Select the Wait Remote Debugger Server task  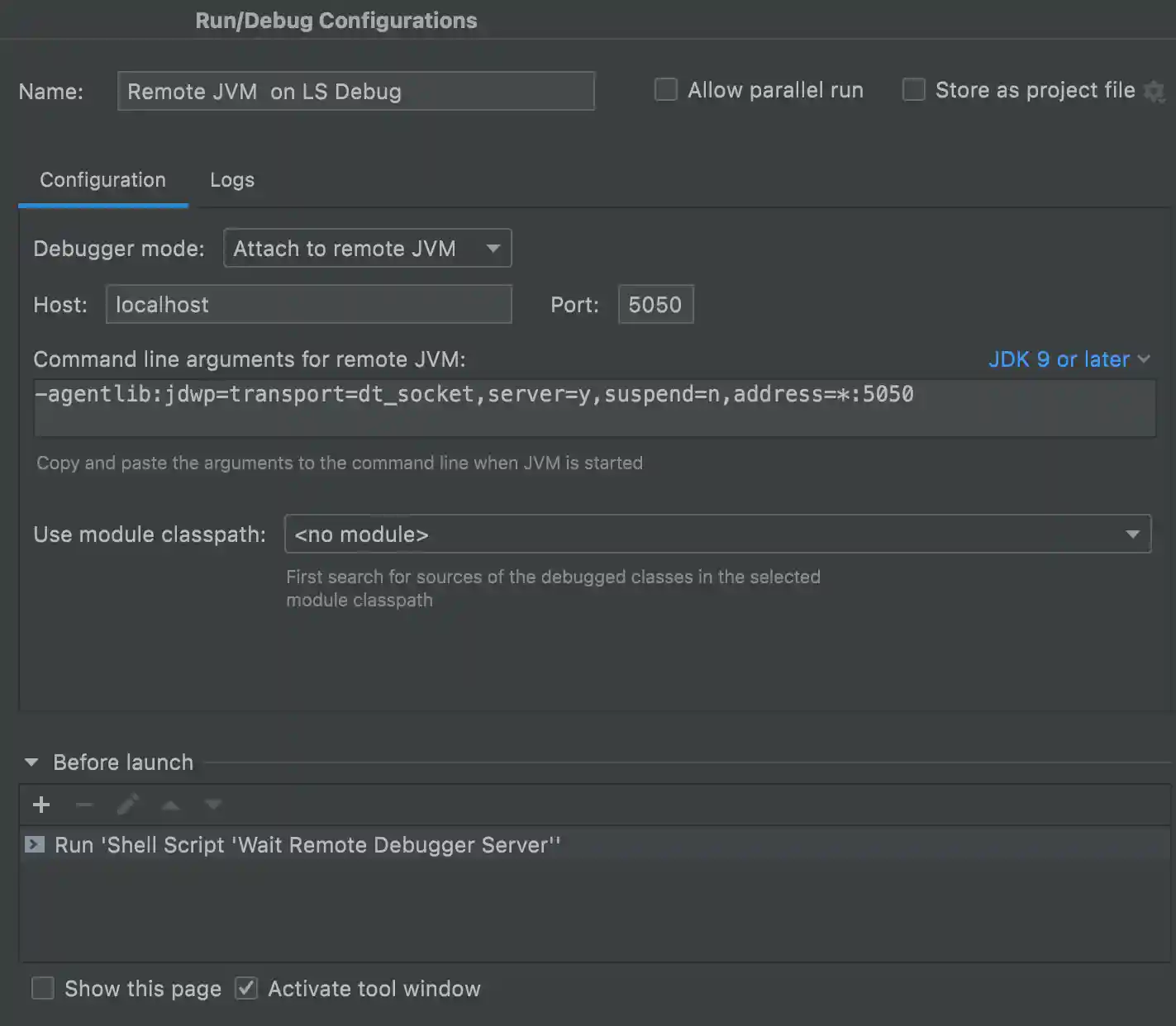pyautogui.click(x=306, y=844)
